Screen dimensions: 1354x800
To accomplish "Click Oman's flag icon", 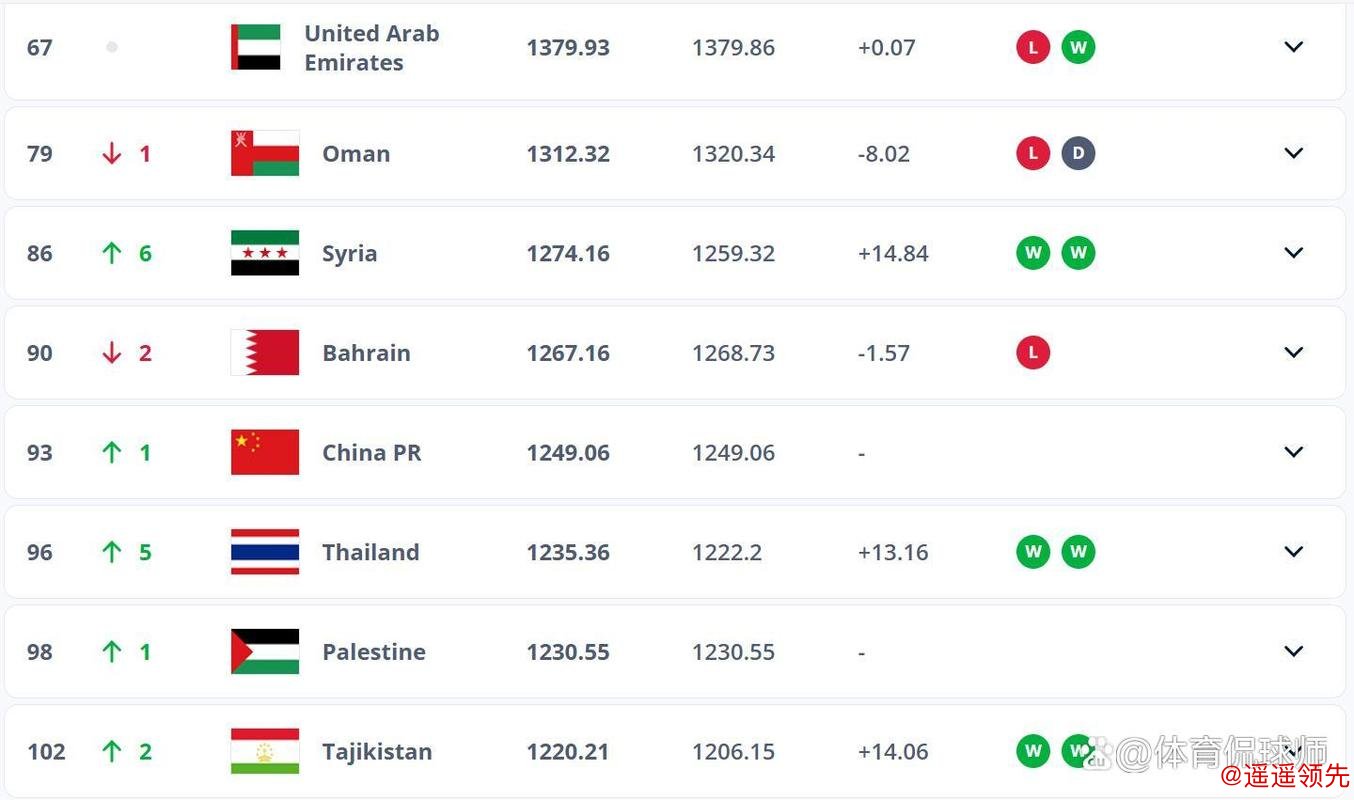I will (x=265, y=153).
